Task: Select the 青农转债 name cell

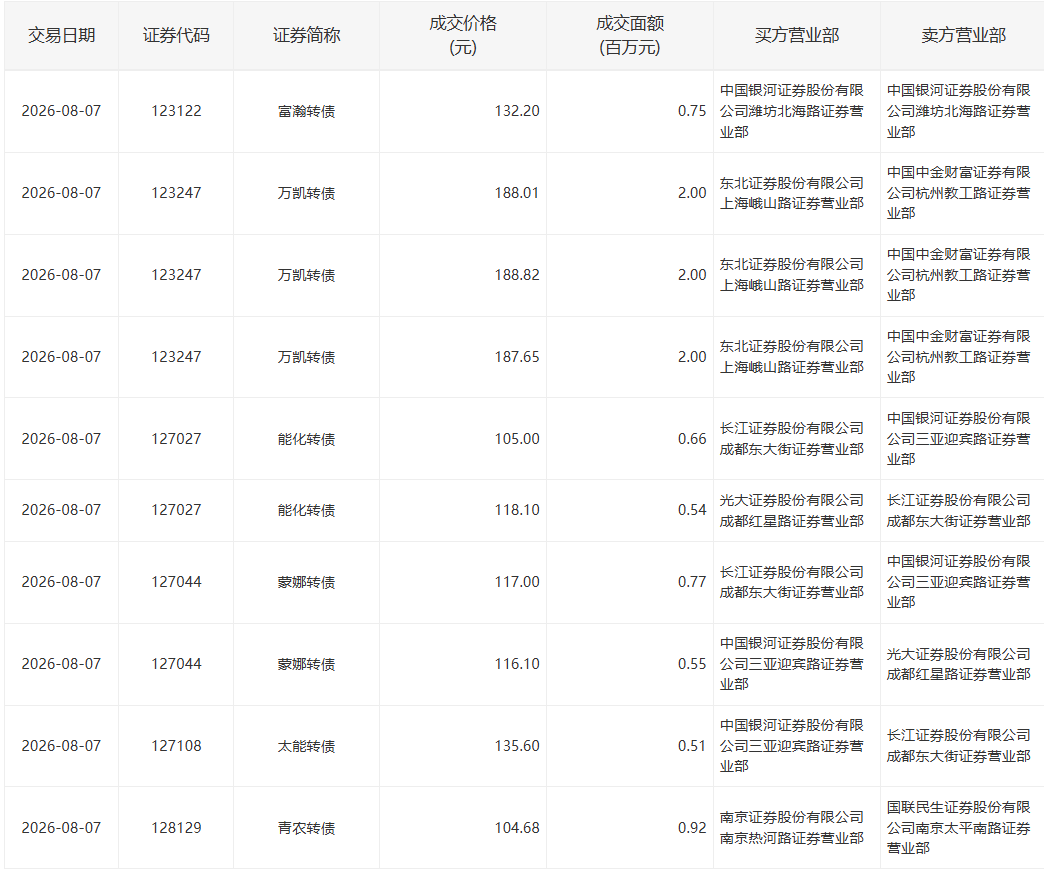Action: coord(306,828)
